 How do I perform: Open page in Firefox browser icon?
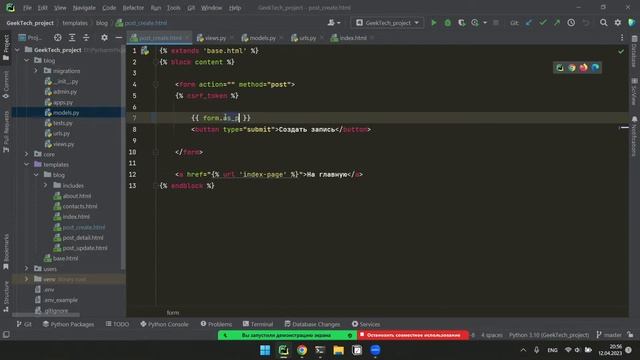click(584, 68)
